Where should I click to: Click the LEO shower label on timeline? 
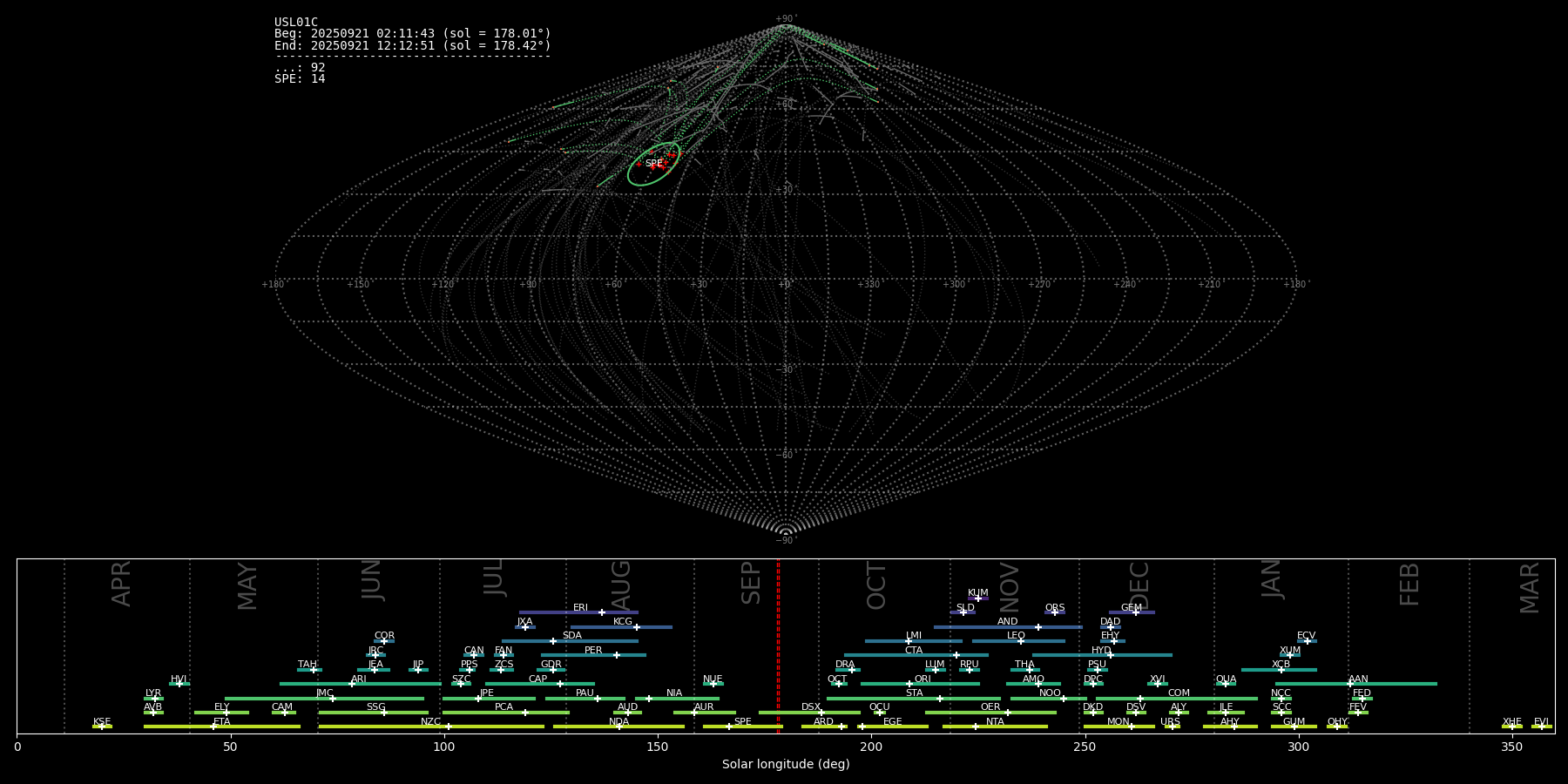1016,636
